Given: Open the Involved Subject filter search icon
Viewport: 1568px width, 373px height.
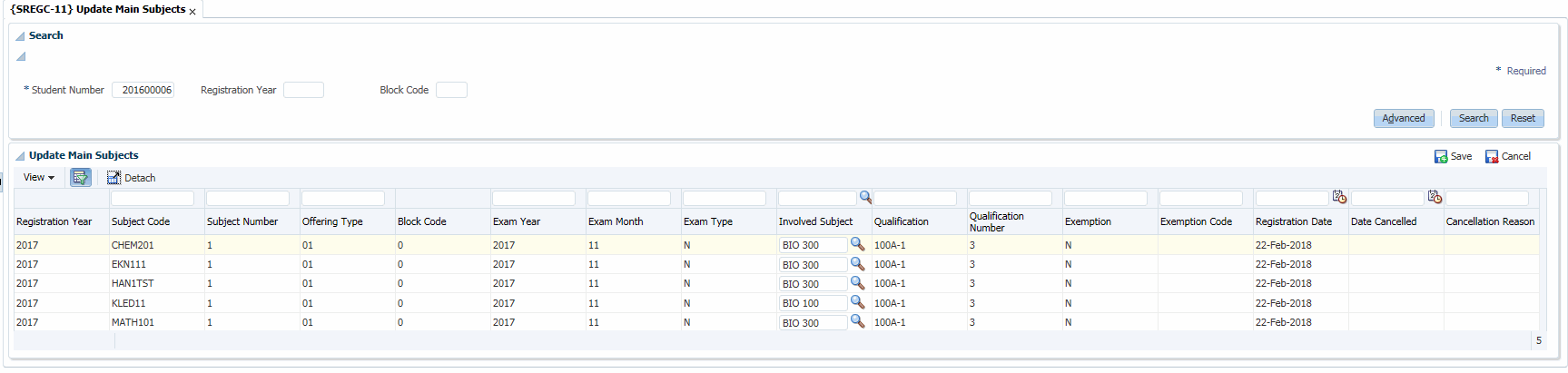Looking at the screenshot, I should [865, 197].
